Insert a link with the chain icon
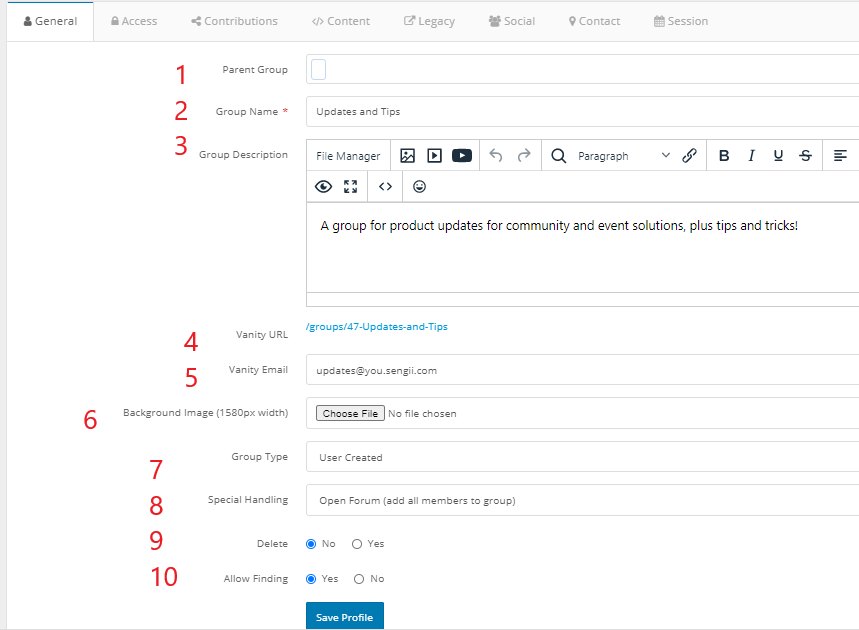Screen dimensions: 859x630 coord(689,156)
